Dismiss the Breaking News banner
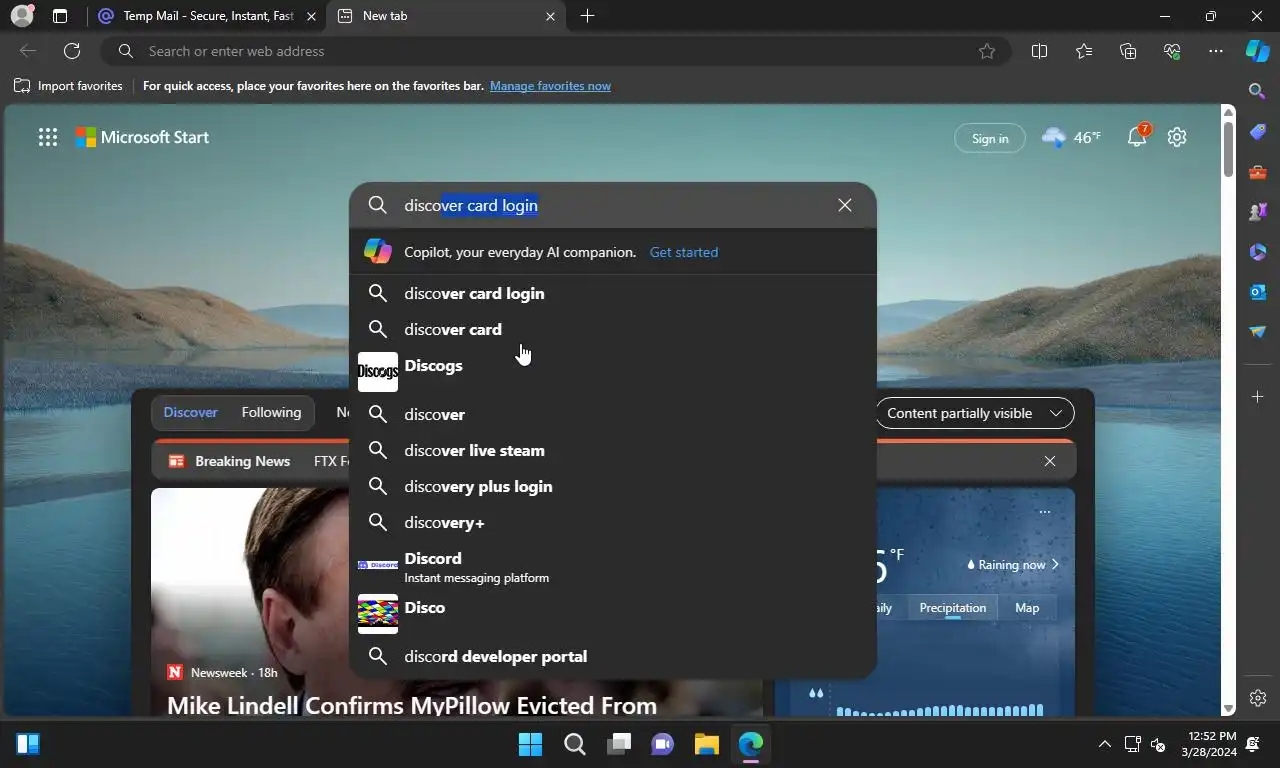Screen dimensions: 1280x768 pyautogui.click(x=1050, y=461)
